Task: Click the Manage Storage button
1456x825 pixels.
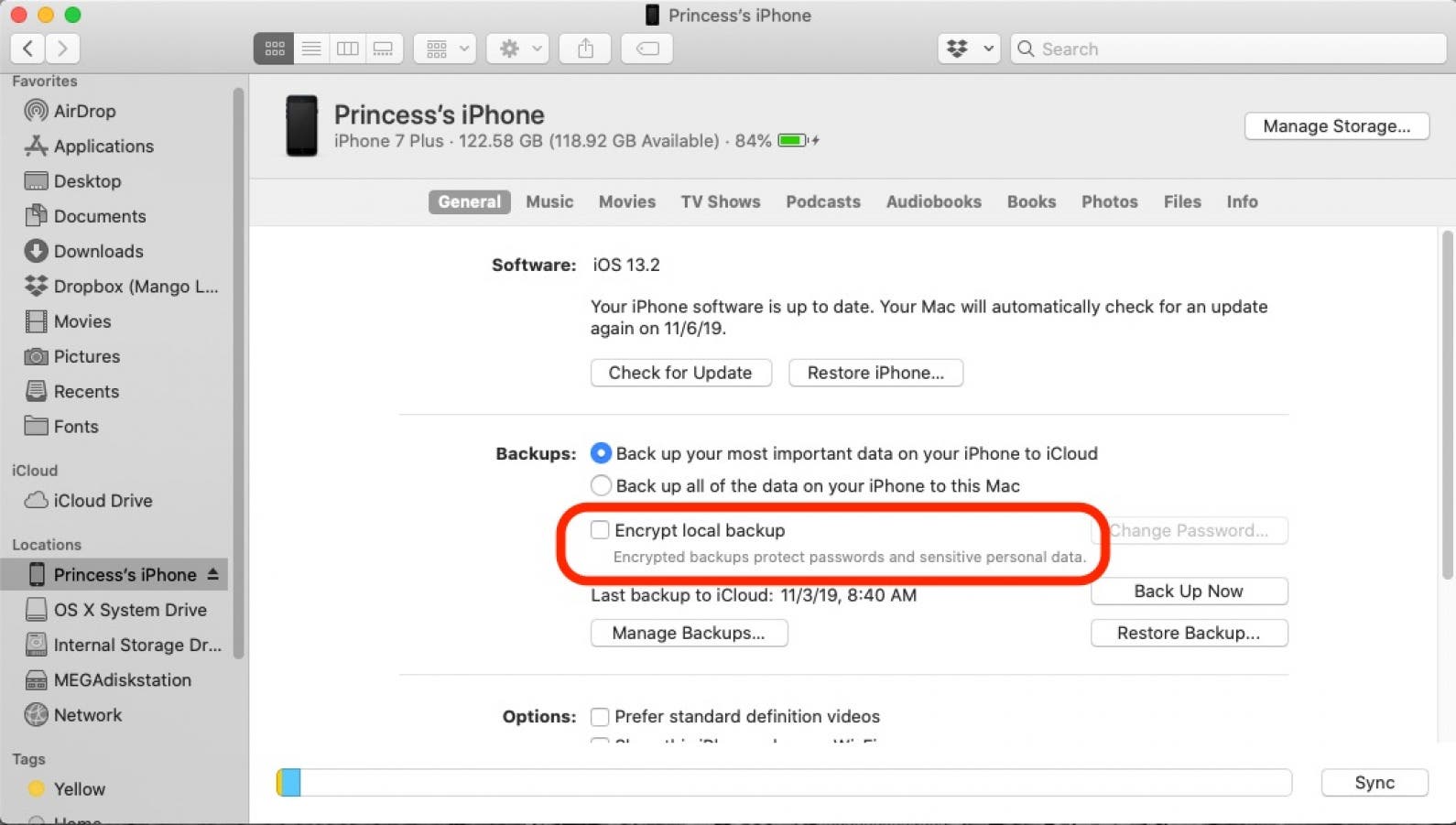Action: pos(1337,126)
